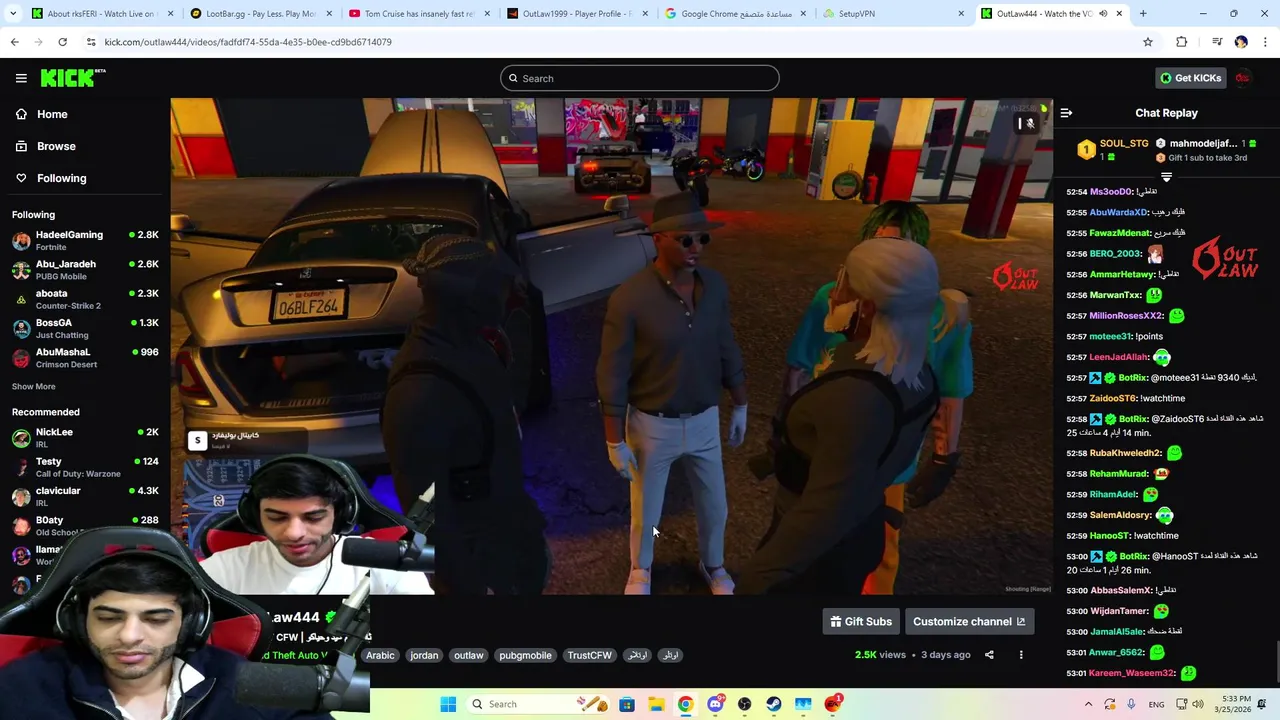Switch to Tom Cruise YouTube tab
The width and height of the screenshot is (1280, 720).
click(x=417, y=14)
